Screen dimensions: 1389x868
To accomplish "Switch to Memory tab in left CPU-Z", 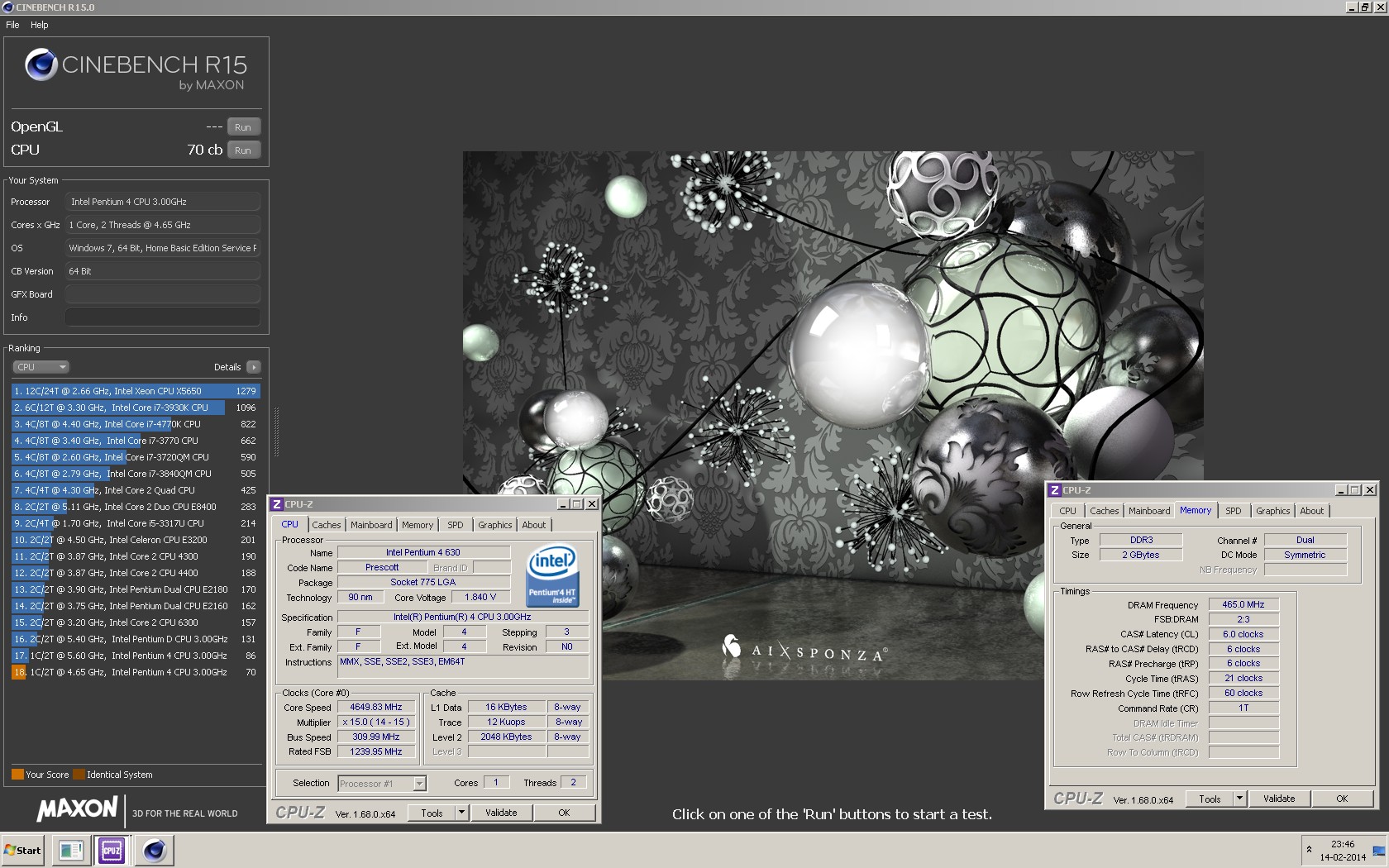I will 418,525.
